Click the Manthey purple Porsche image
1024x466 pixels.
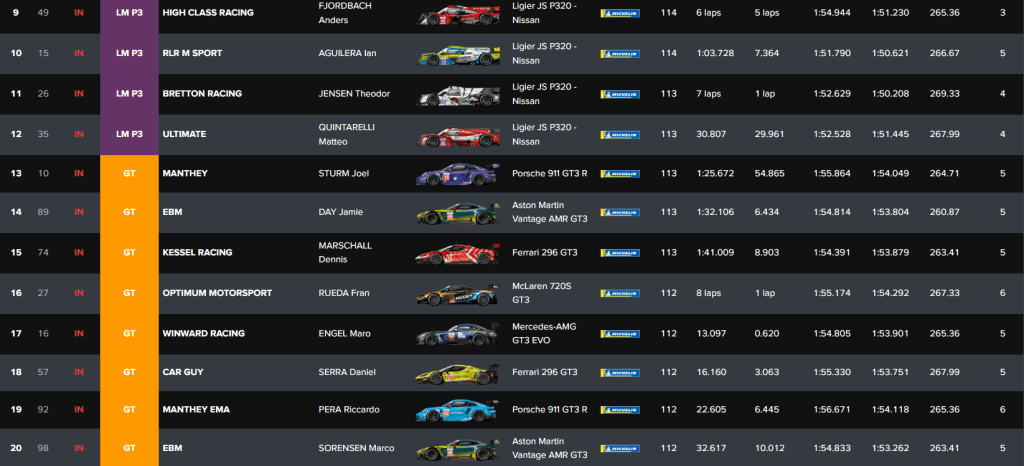click(x=458, y=174)
